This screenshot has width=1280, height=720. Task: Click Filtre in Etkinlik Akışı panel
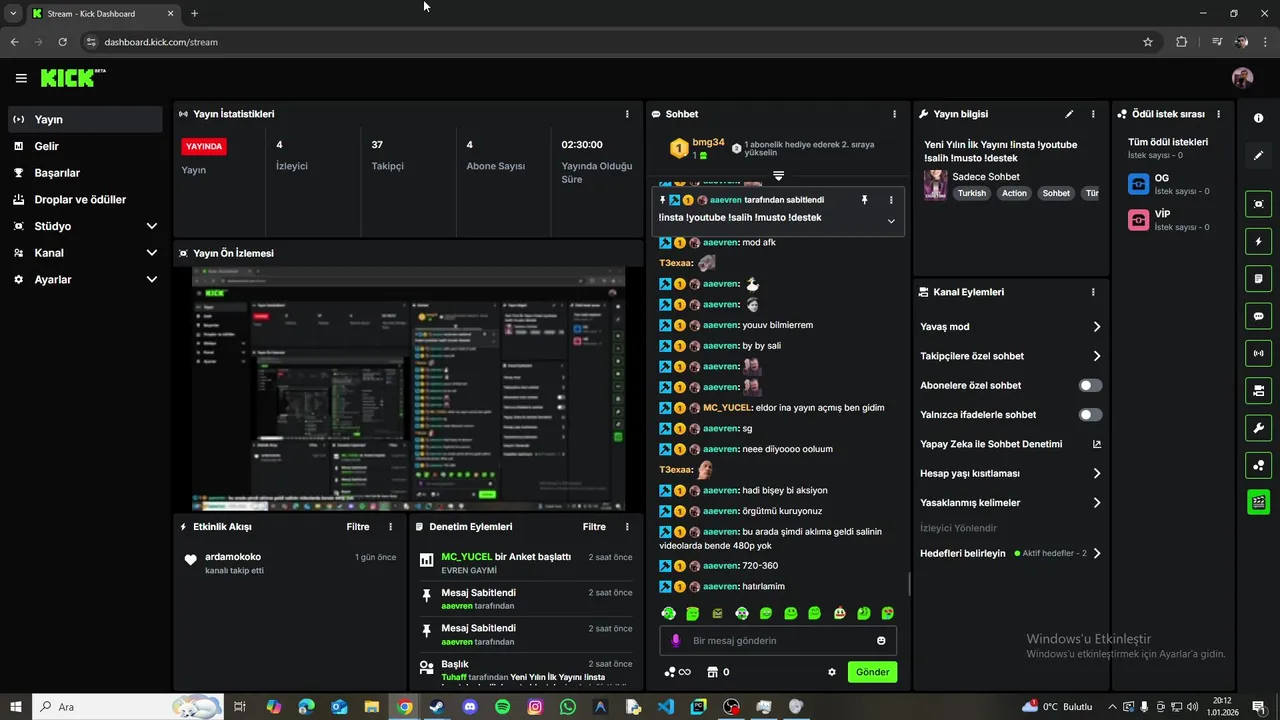click(x=358, y=527)
